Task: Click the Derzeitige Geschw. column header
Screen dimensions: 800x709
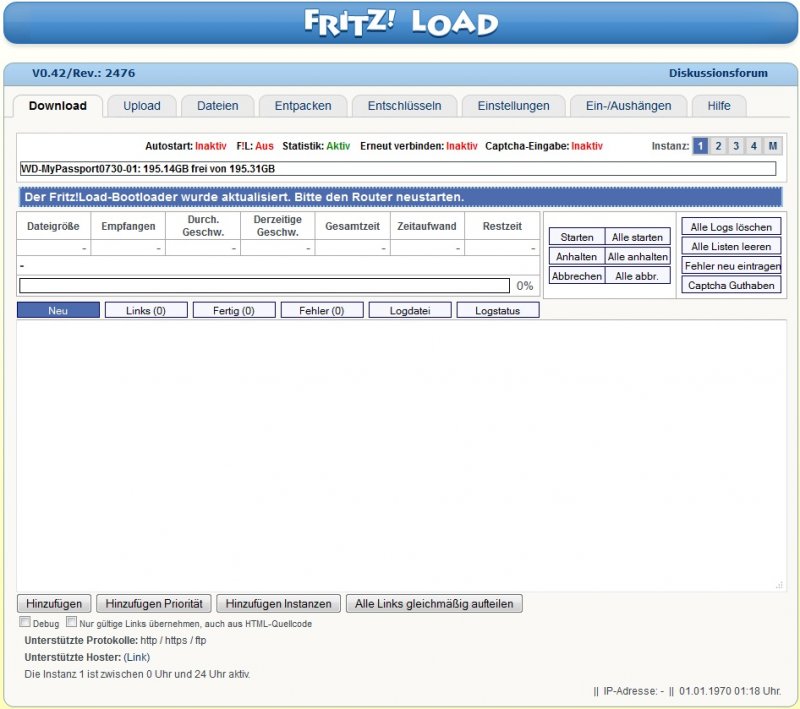Action: pos(278,226)
